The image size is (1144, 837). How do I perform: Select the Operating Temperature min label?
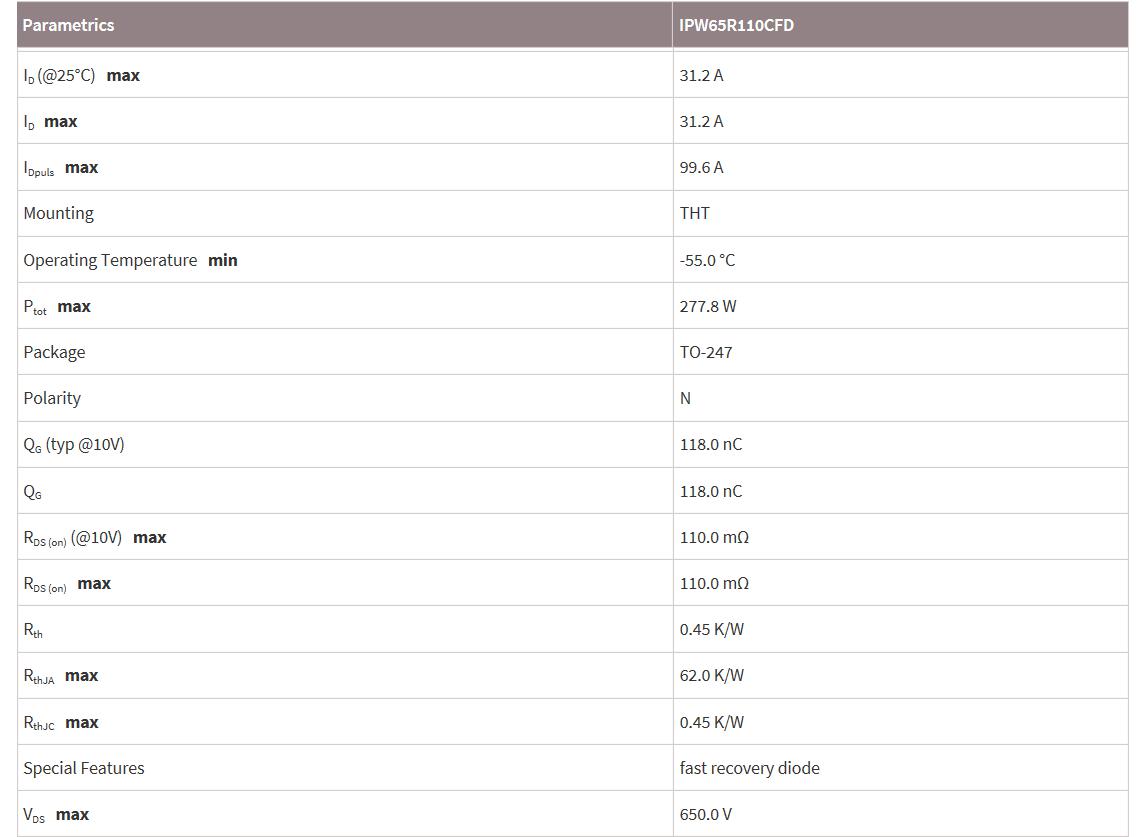(x=130, y=260)
